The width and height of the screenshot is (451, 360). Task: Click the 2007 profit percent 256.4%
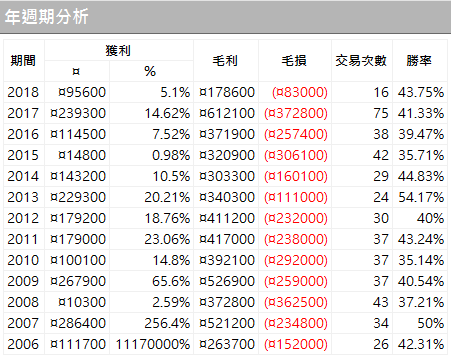tap(167, 323)
